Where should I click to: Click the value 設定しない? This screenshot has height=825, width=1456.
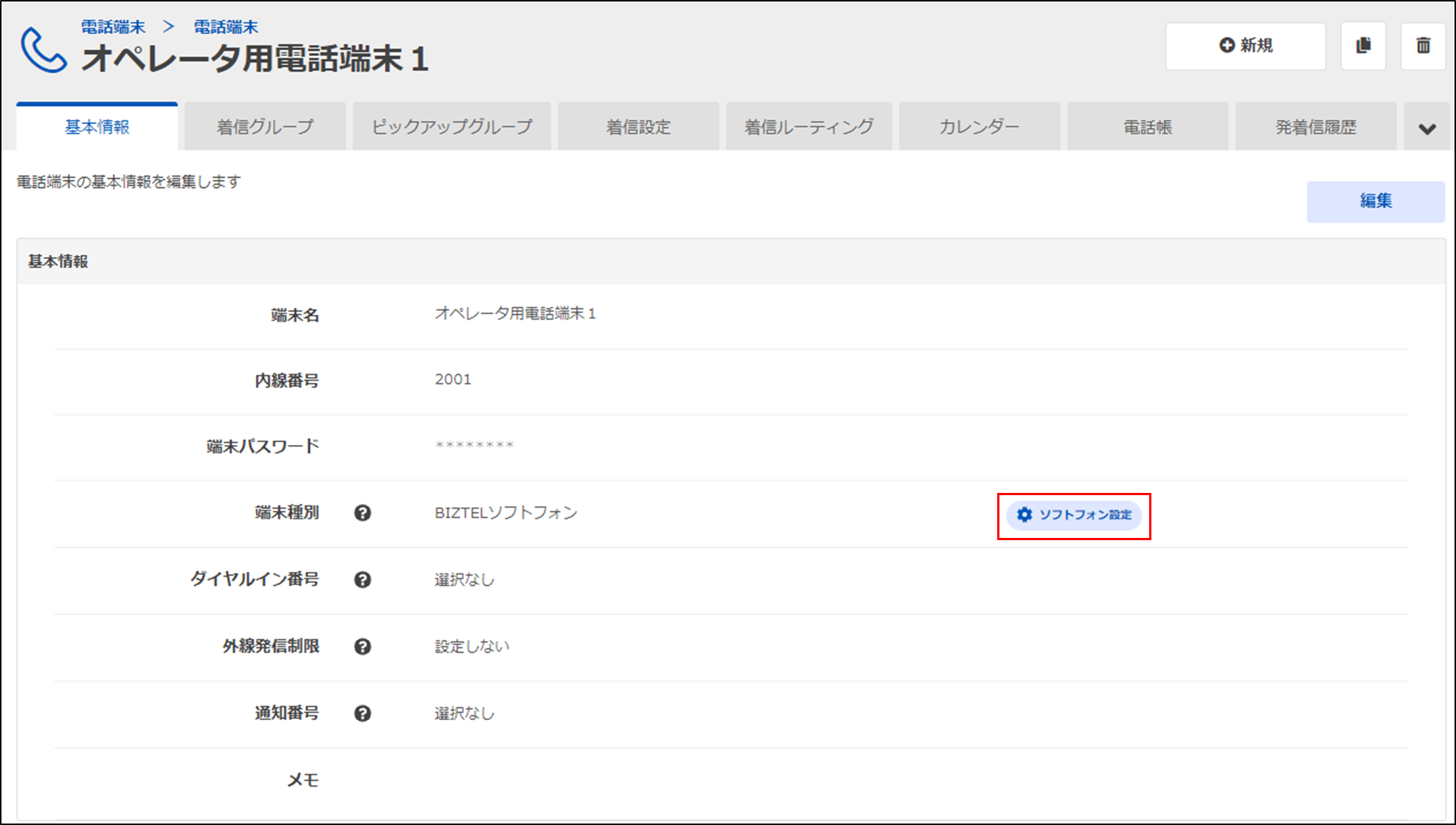472,646
